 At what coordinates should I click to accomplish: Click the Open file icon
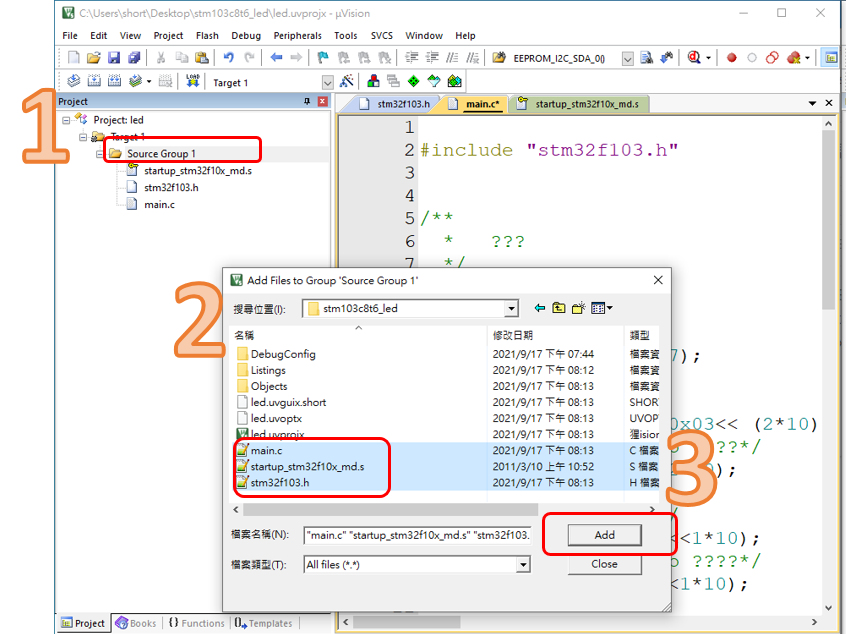93,58
